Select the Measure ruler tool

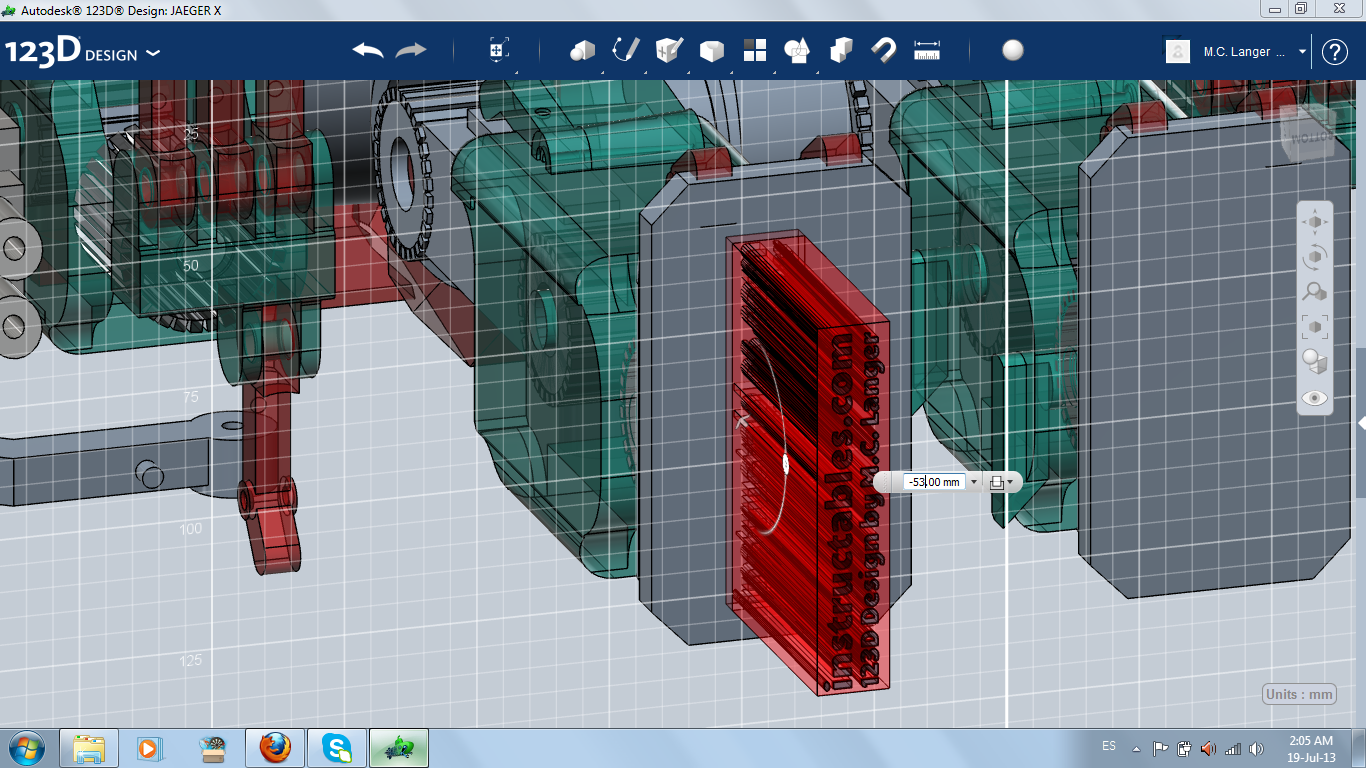tap(928, 51)
